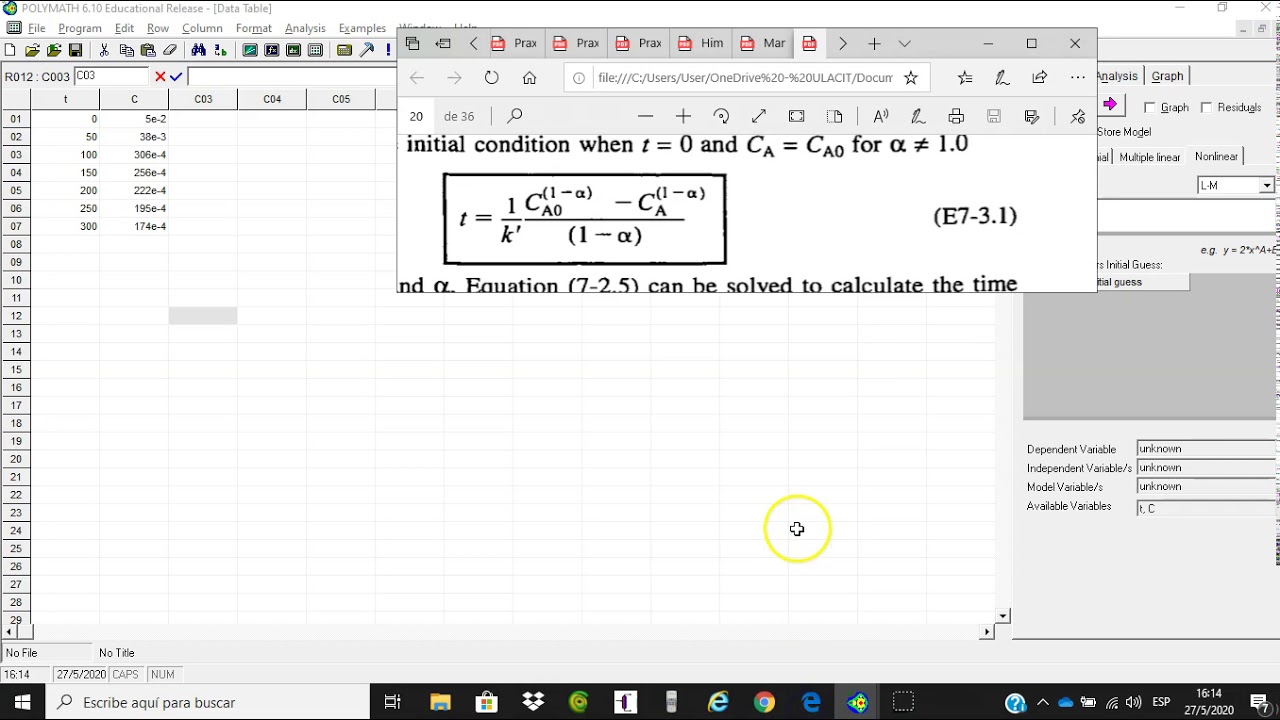The width and height of the screenshot is (1280, 720).
Task: Open the Edge tab list chevron
Action: click(x=904, y=43)
